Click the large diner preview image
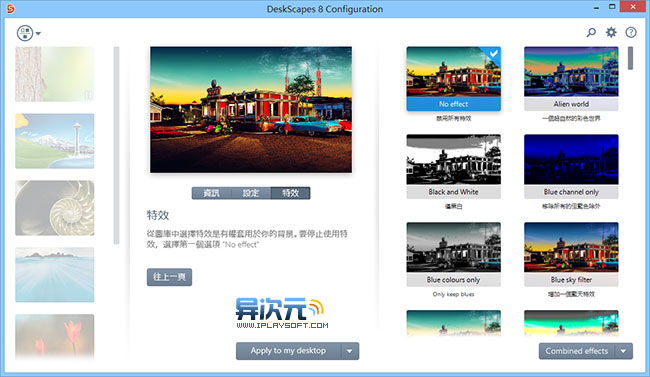 pos(251,109)
